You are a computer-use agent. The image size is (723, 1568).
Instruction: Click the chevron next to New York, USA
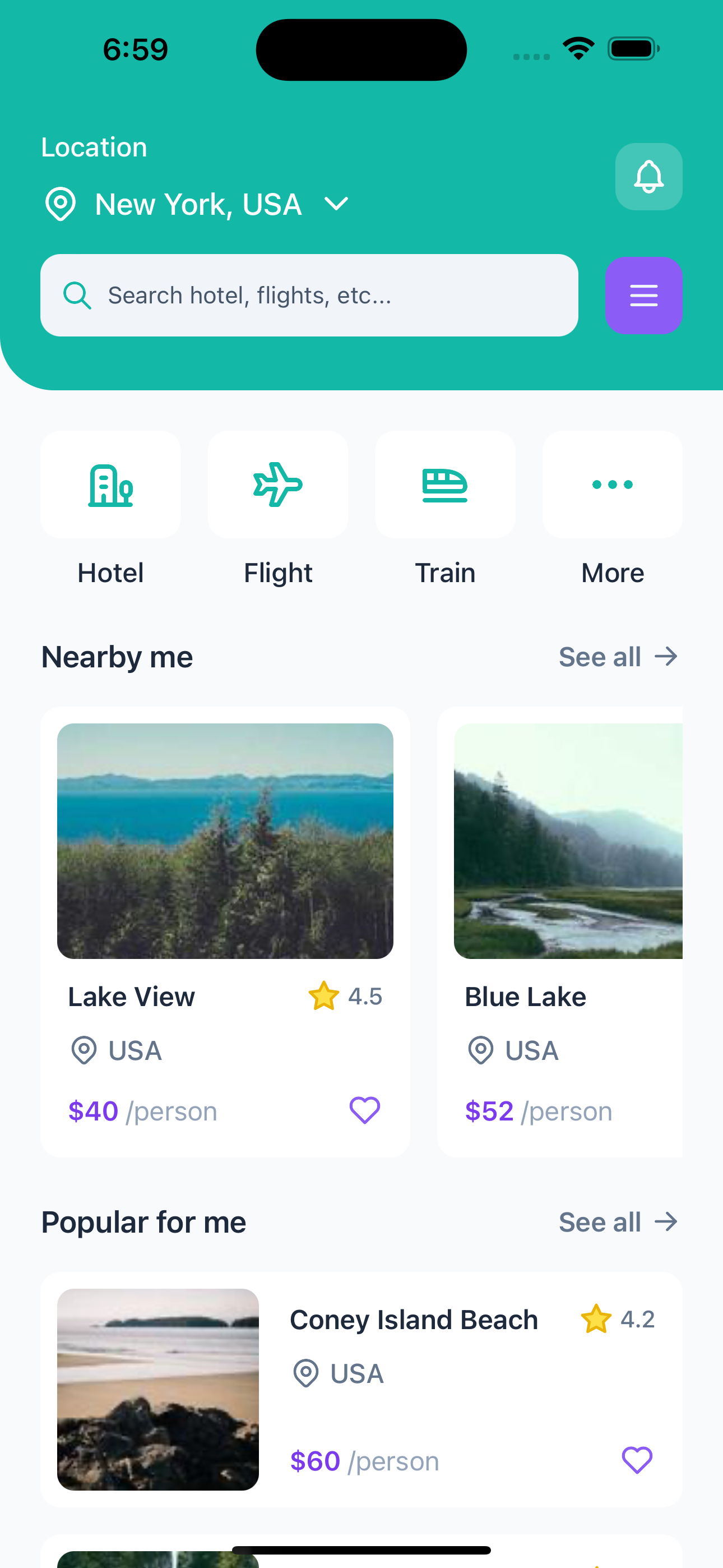(x=336, y=204)
